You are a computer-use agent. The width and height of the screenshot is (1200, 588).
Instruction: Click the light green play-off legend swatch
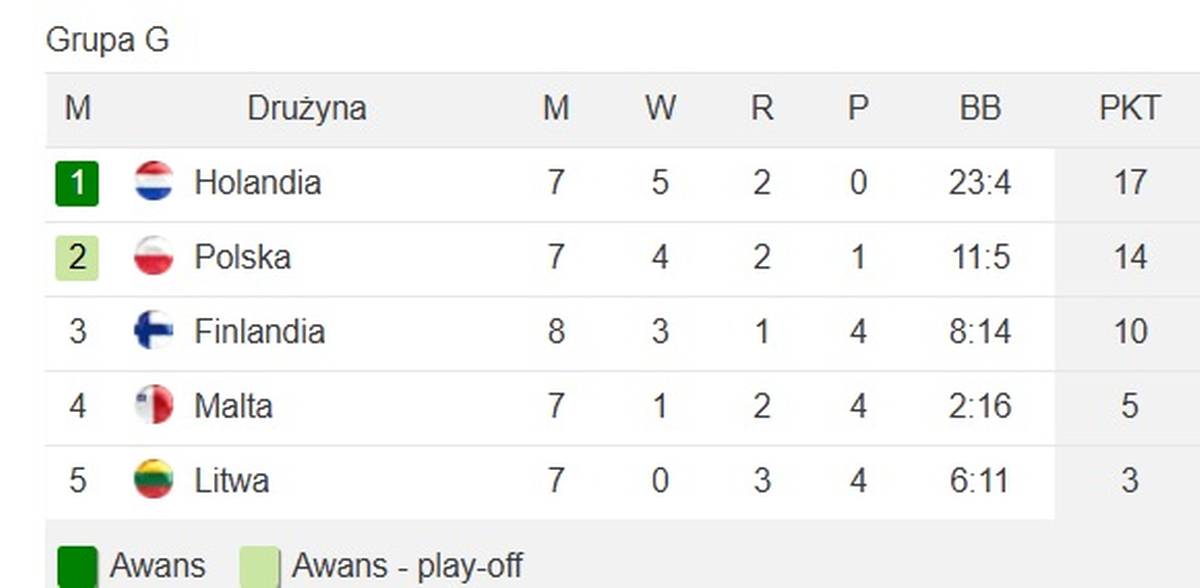pos(260,567)
